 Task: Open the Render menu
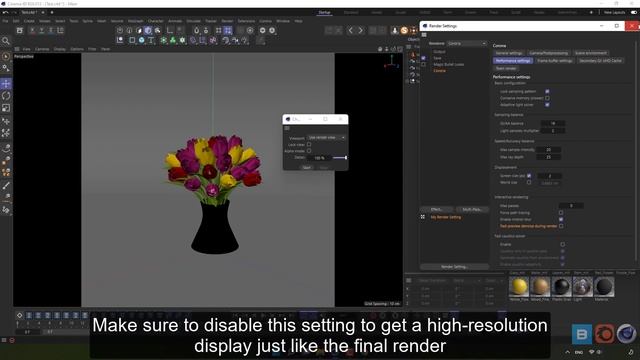click(227, 21)
